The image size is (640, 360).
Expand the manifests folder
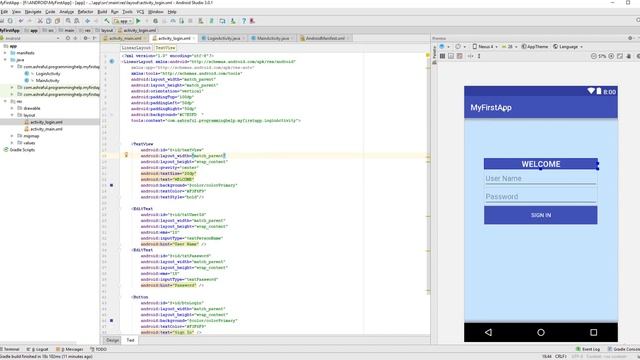(x=5, y=53)
